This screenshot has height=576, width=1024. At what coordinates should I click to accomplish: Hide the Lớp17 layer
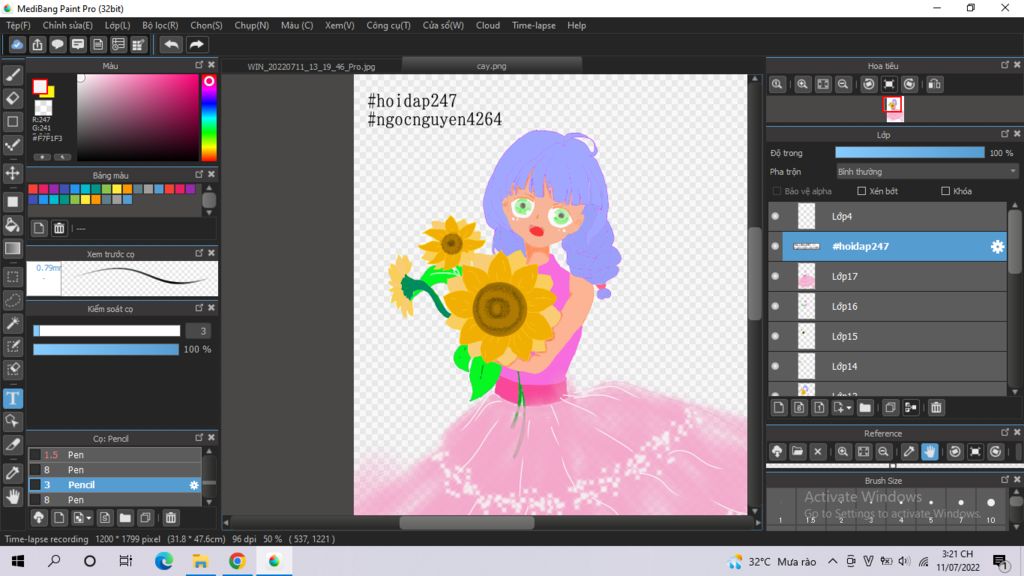(x=775, y=276)
